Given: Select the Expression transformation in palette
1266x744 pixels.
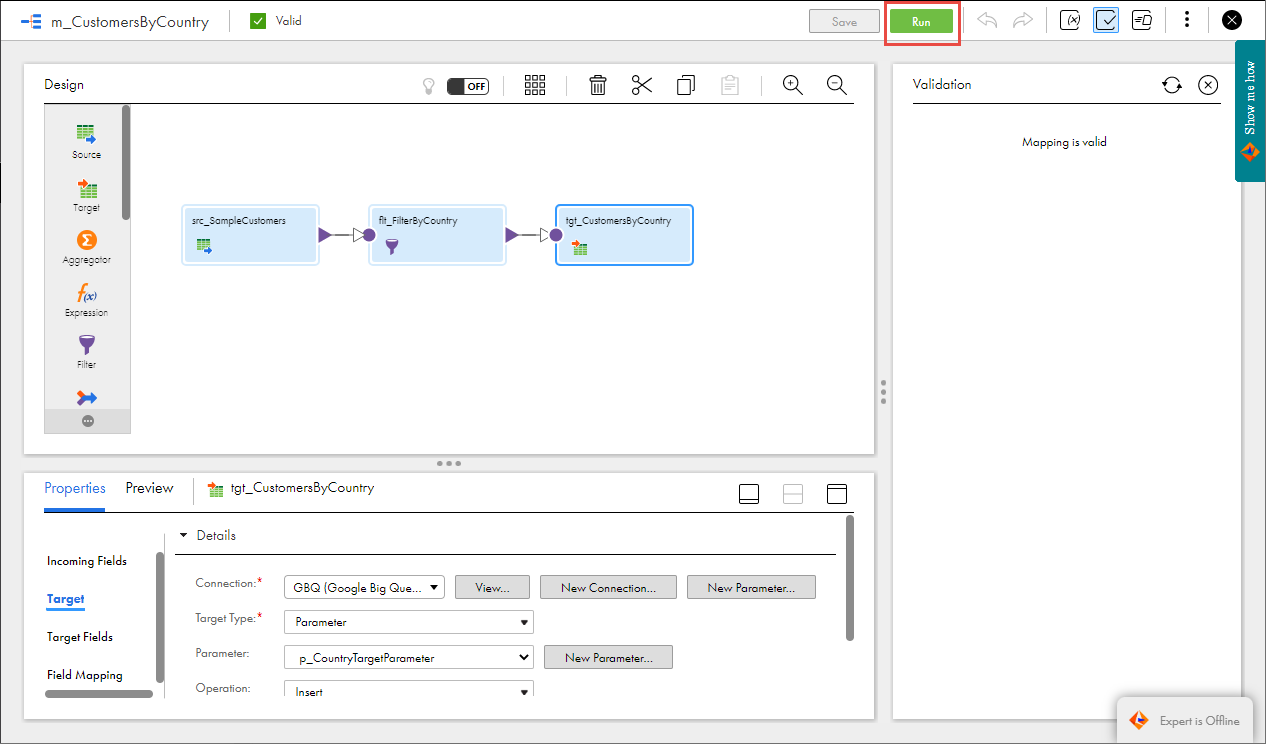Looking at the screenshot, I should pyautogui.click(x=86, y=300).
